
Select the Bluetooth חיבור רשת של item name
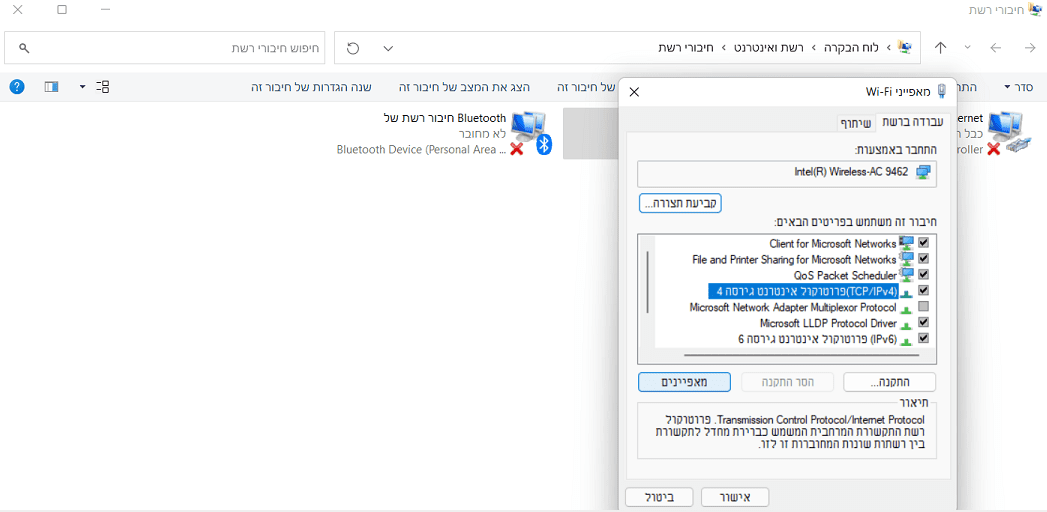445,118
